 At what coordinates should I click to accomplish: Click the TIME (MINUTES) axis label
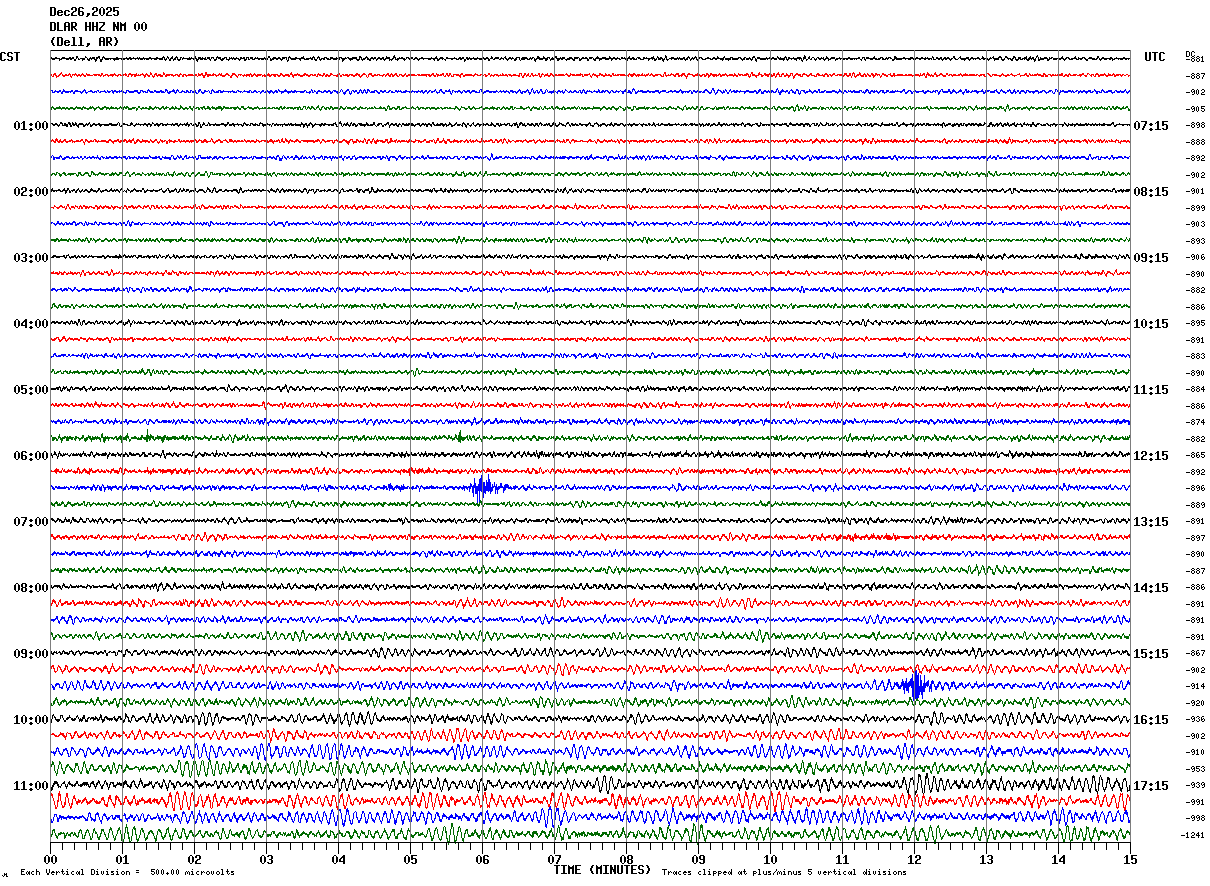click(x=601, y=870)
